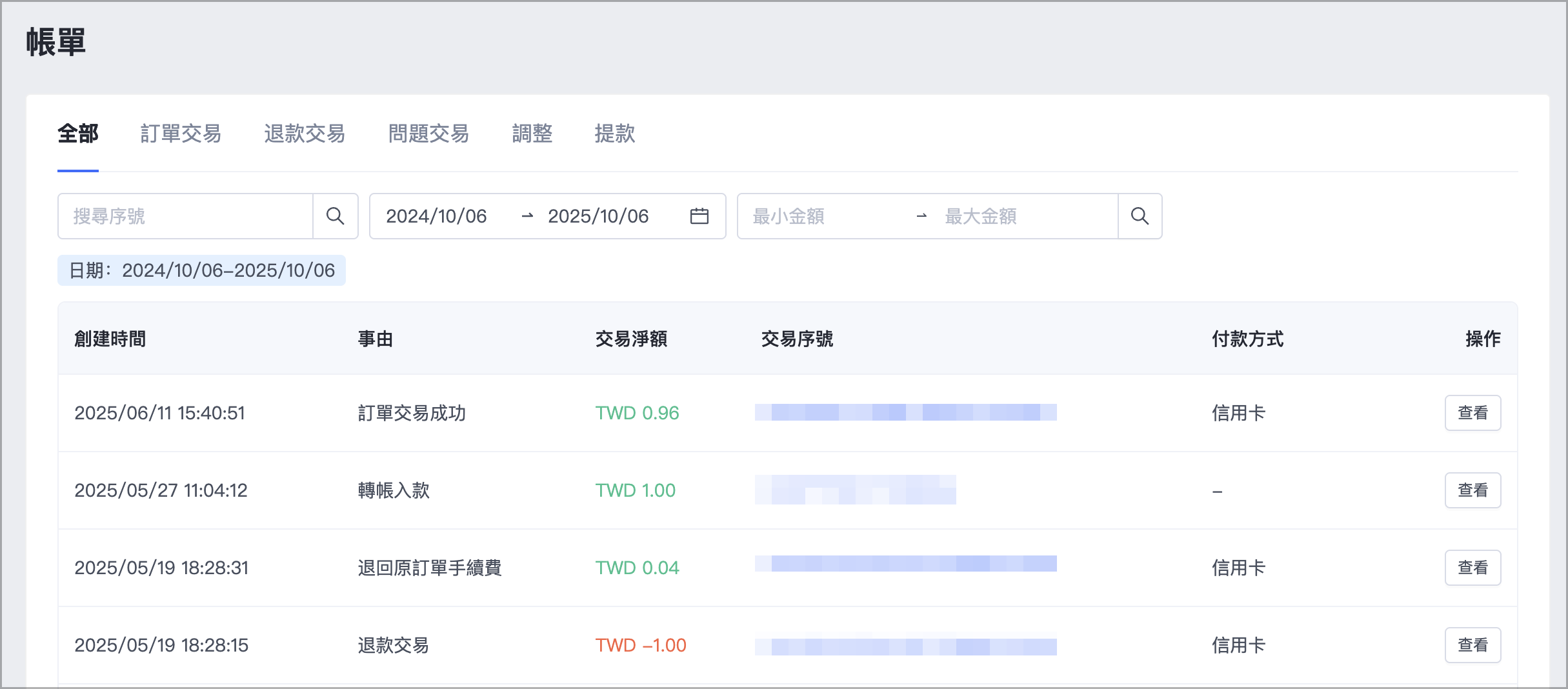Click the 操作 column header

(x=1483, y=339)
